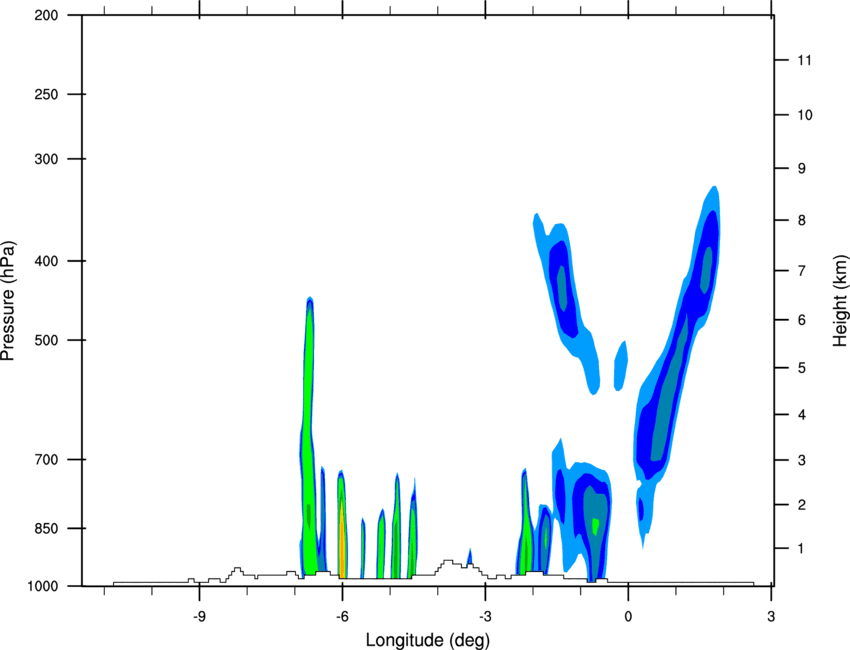Click the -9 longitude tick label
The width and height of the screenshot is (850, 650).
[199, 617]
